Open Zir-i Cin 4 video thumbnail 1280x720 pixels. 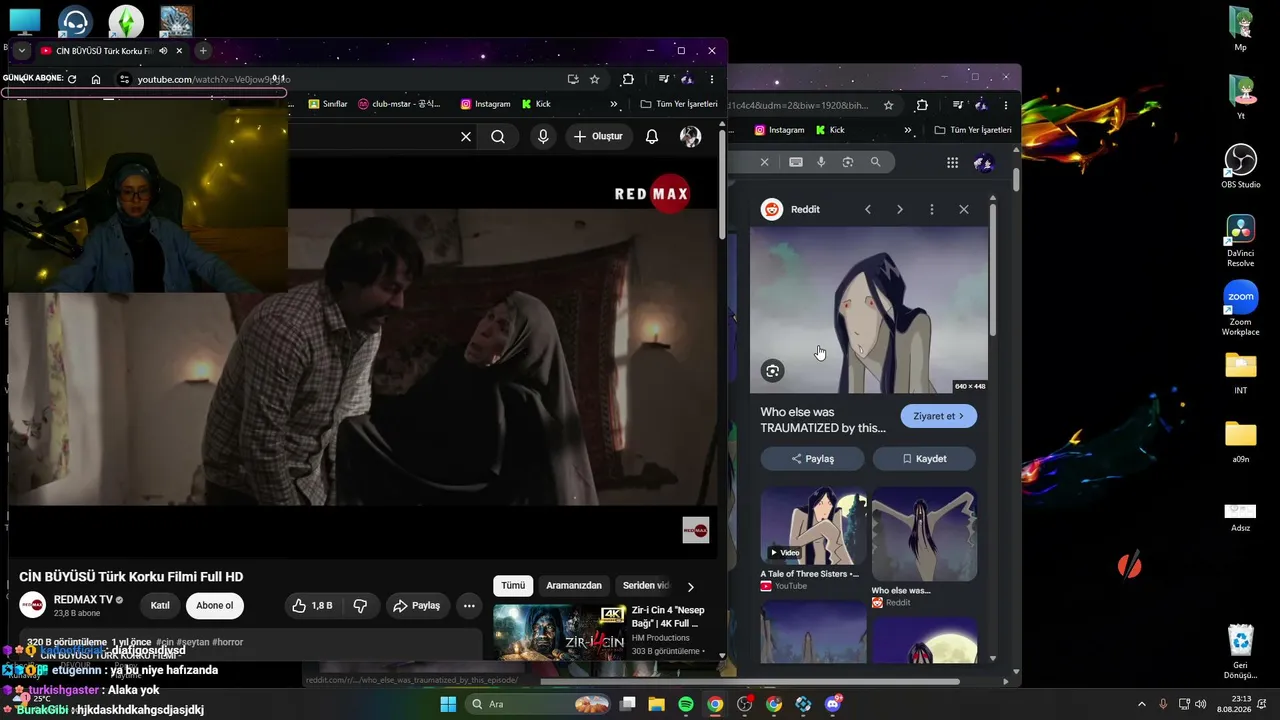pyautogui.click(x=560, y=632)
